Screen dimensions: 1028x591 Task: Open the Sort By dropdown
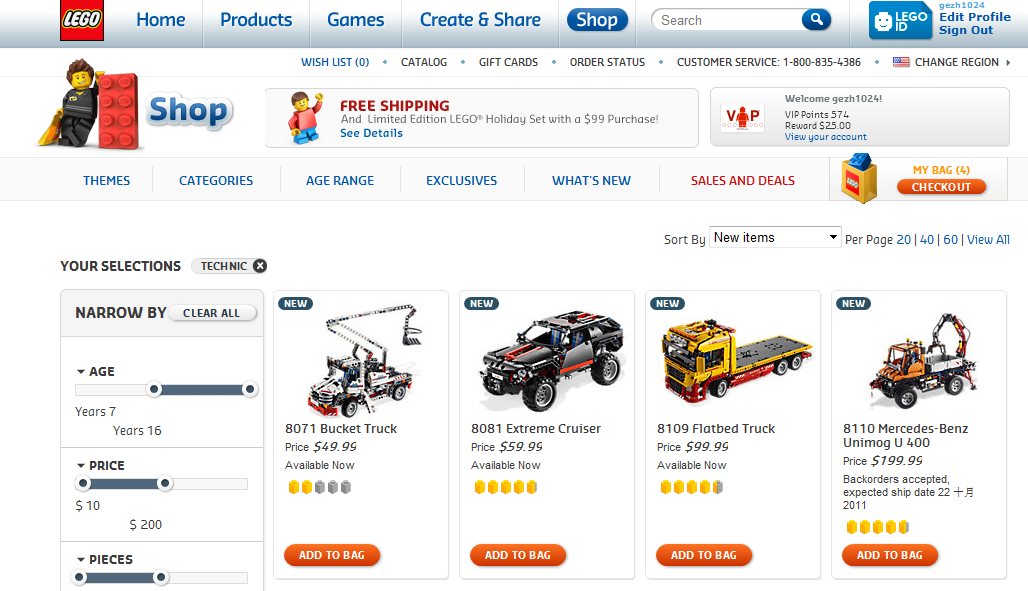[x=776, y=237]
